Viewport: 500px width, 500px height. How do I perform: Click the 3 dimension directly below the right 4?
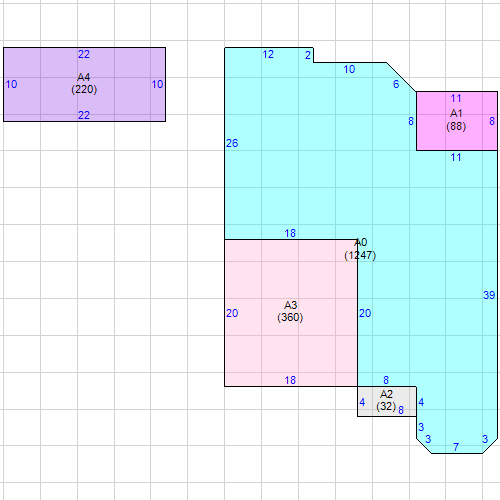point(421,427)
